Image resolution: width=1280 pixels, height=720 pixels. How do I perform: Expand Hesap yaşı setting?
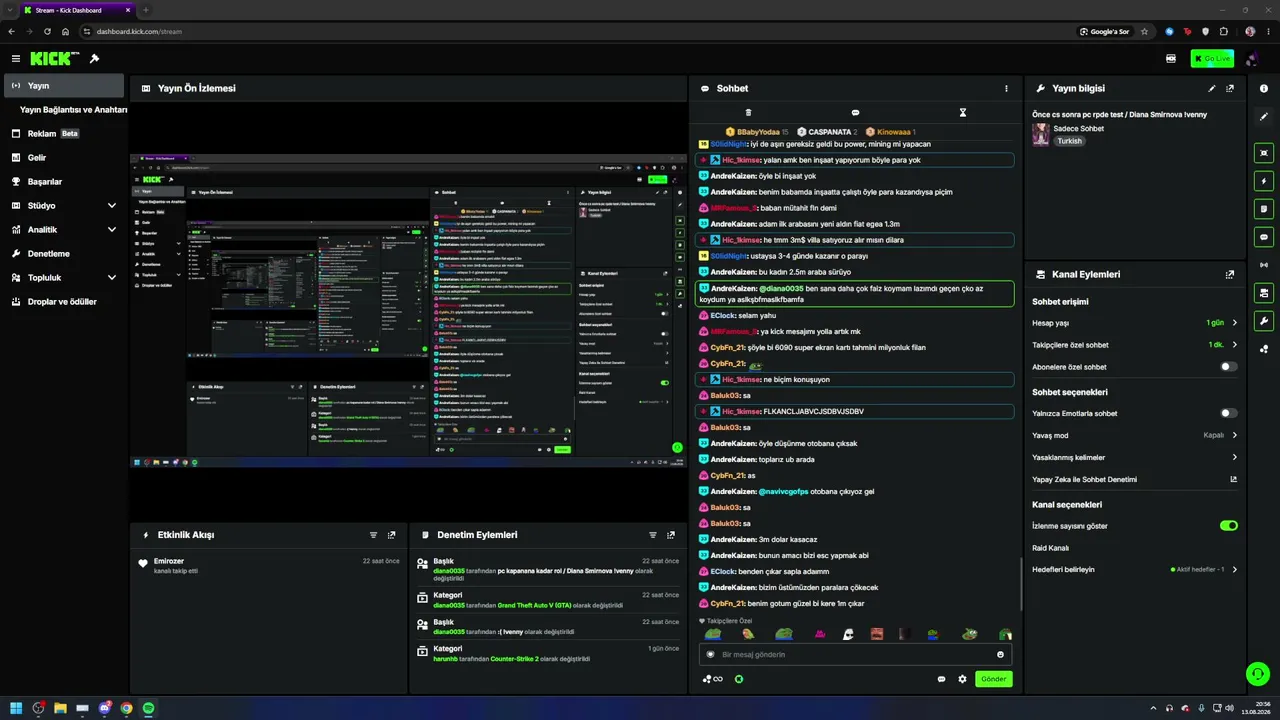click(1135, 323)
